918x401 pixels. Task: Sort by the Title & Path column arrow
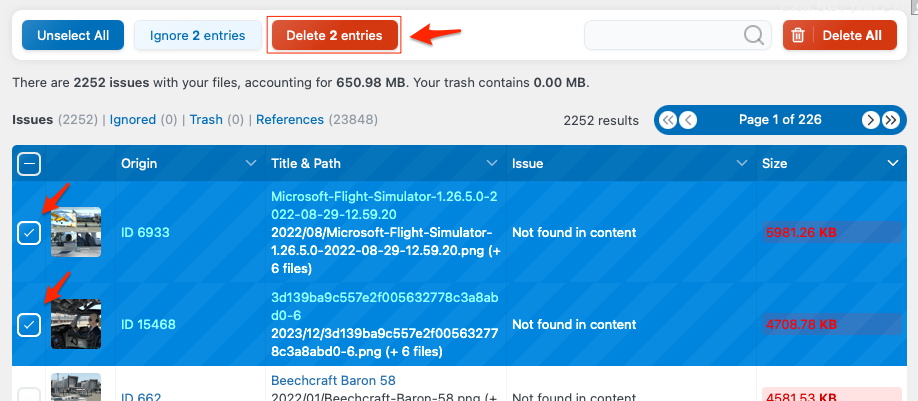click(x=491, y=163)
